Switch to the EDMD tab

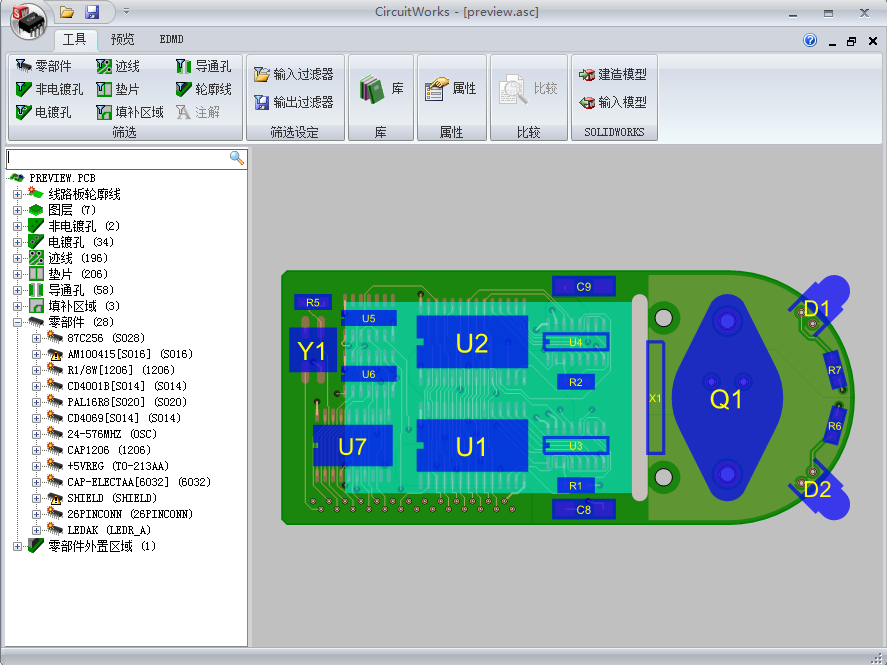coord(171,39)
